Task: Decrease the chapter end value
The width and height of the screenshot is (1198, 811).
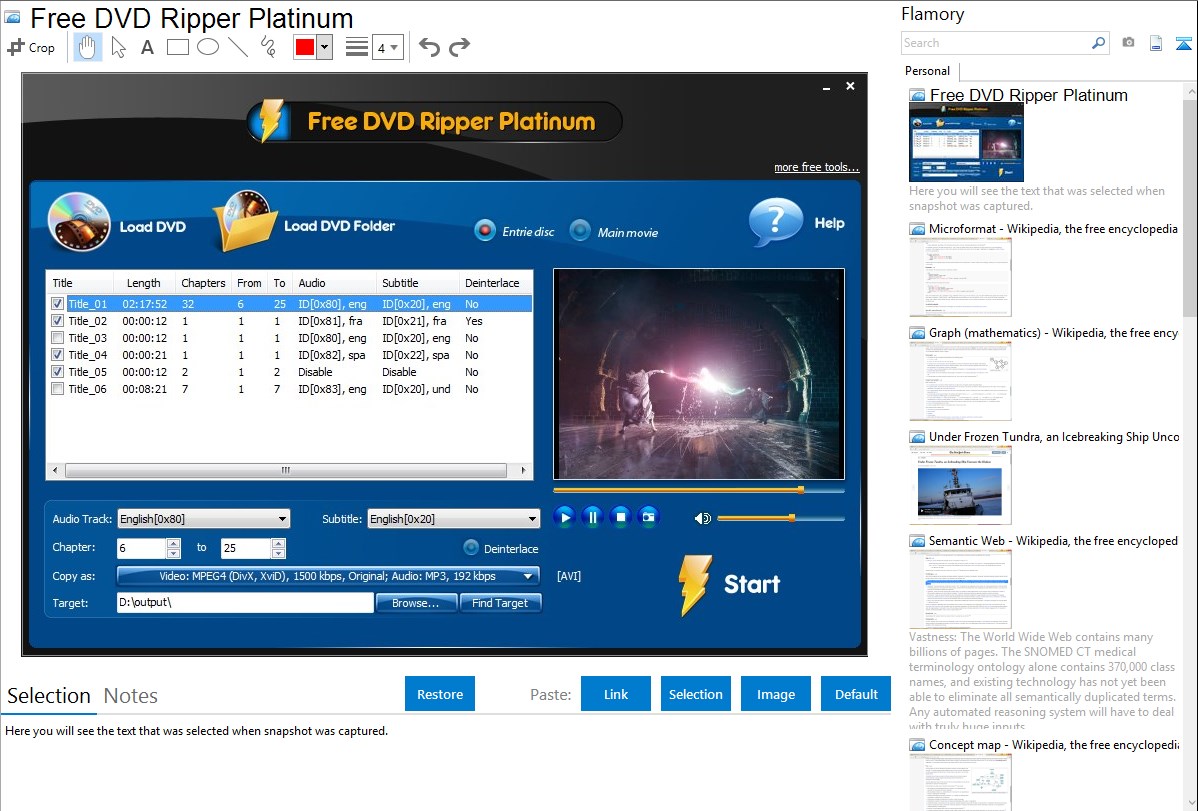Action: pyautogui.click(x=278, y=553)
